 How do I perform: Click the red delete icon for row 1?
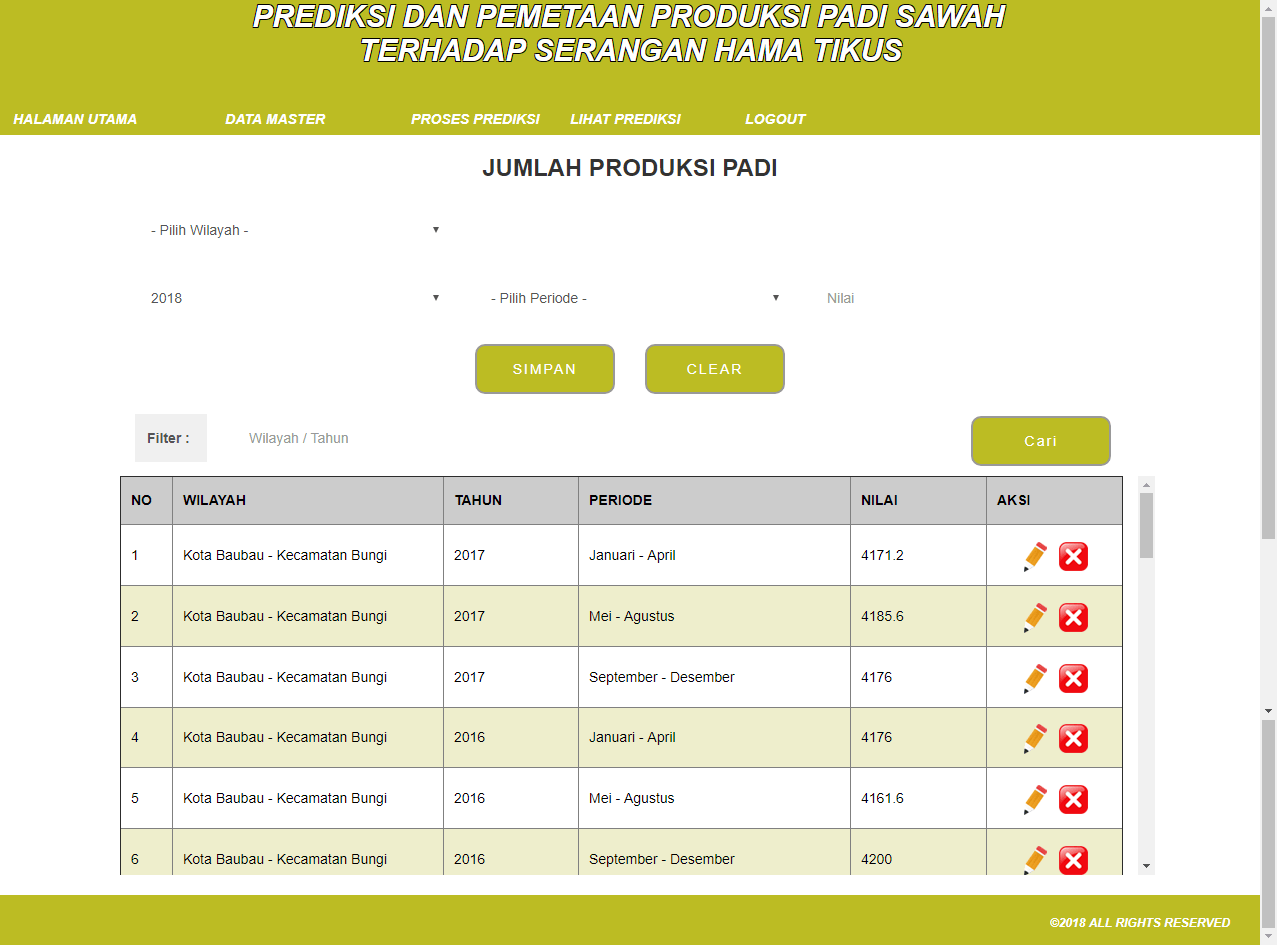1073,556
